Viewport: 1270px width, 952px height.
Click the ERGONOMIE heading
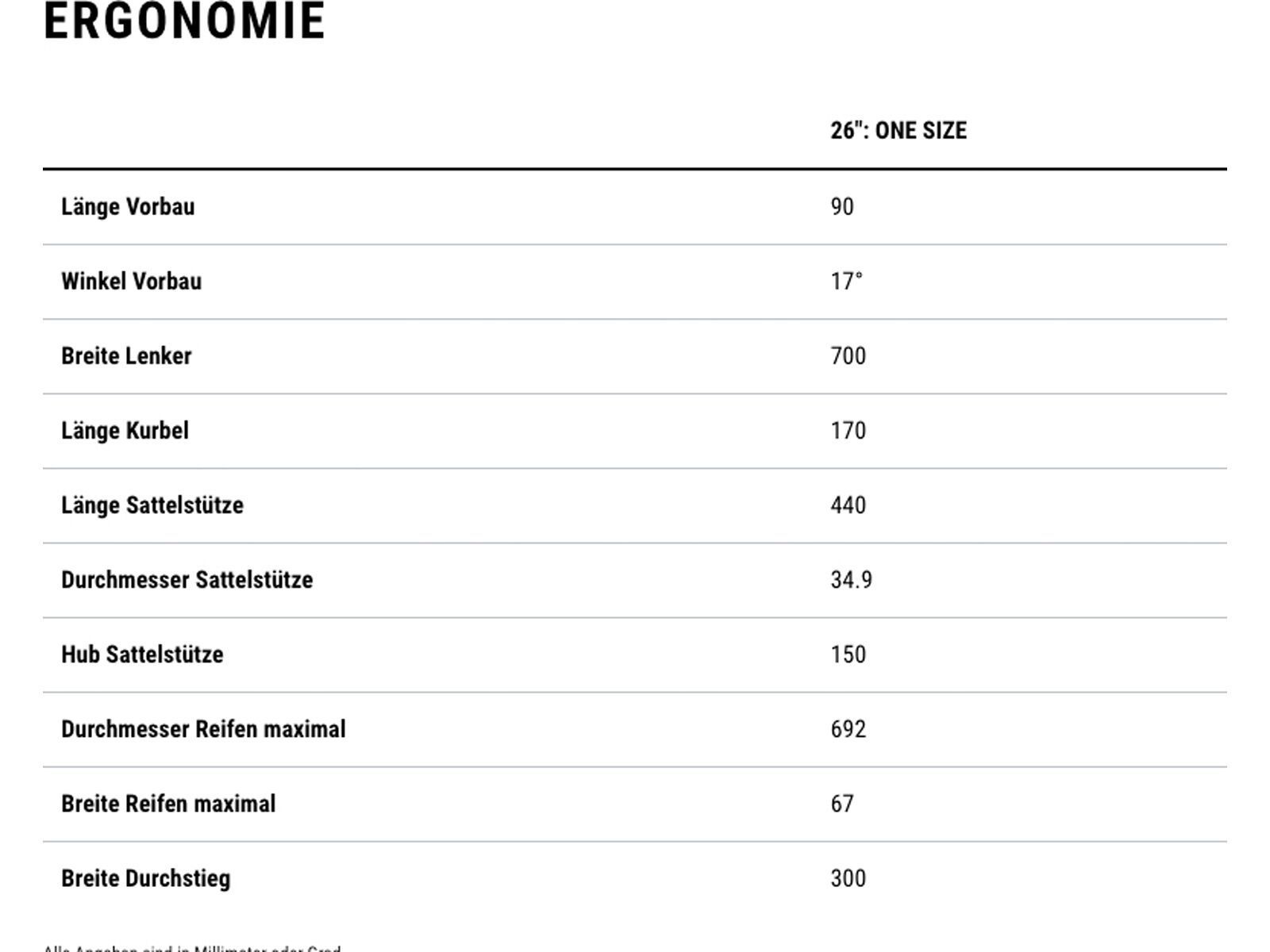[x=184, y=21]
